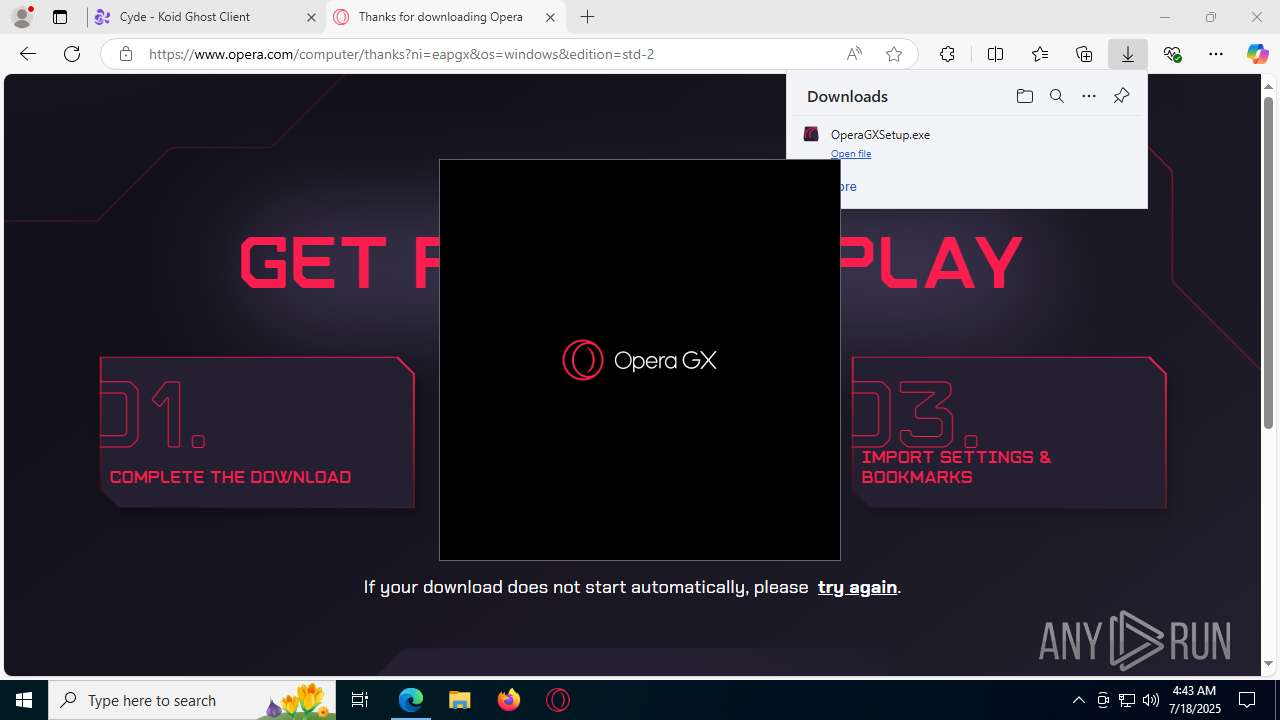1280x720 pixels.
Task: Open File Explorer from taskbar
Action: pyautogui.click(x=459, y=700)
